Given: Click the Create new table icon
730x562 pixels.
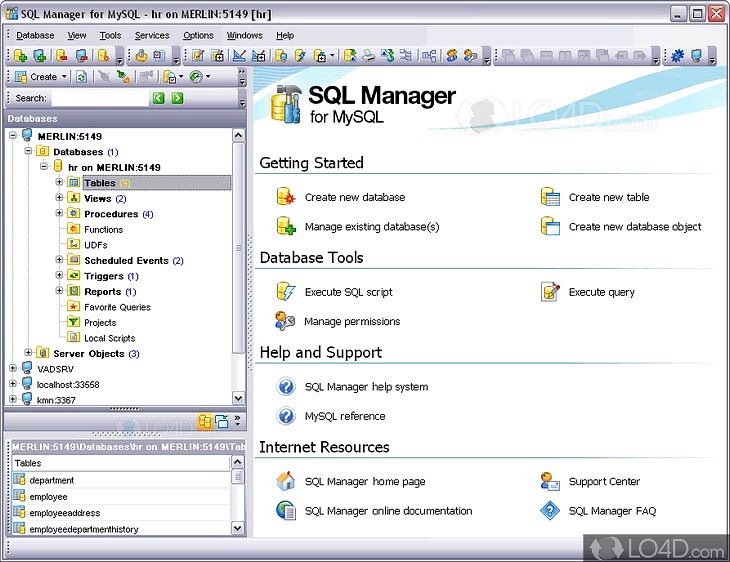Looking at the screenshot, I should [x=551, y=197].
